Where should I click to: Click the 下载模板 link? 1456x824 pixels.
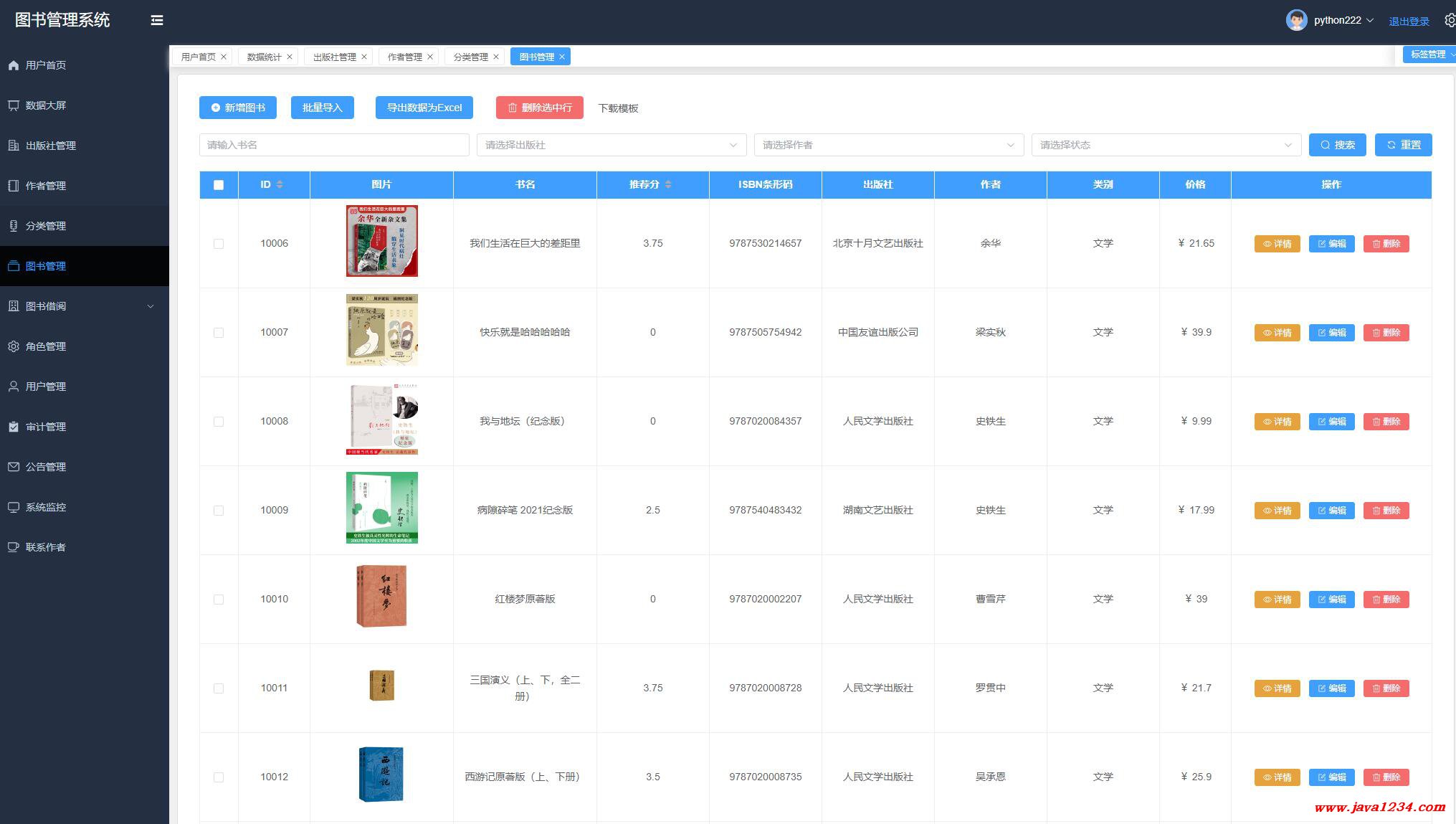(618, 108)
